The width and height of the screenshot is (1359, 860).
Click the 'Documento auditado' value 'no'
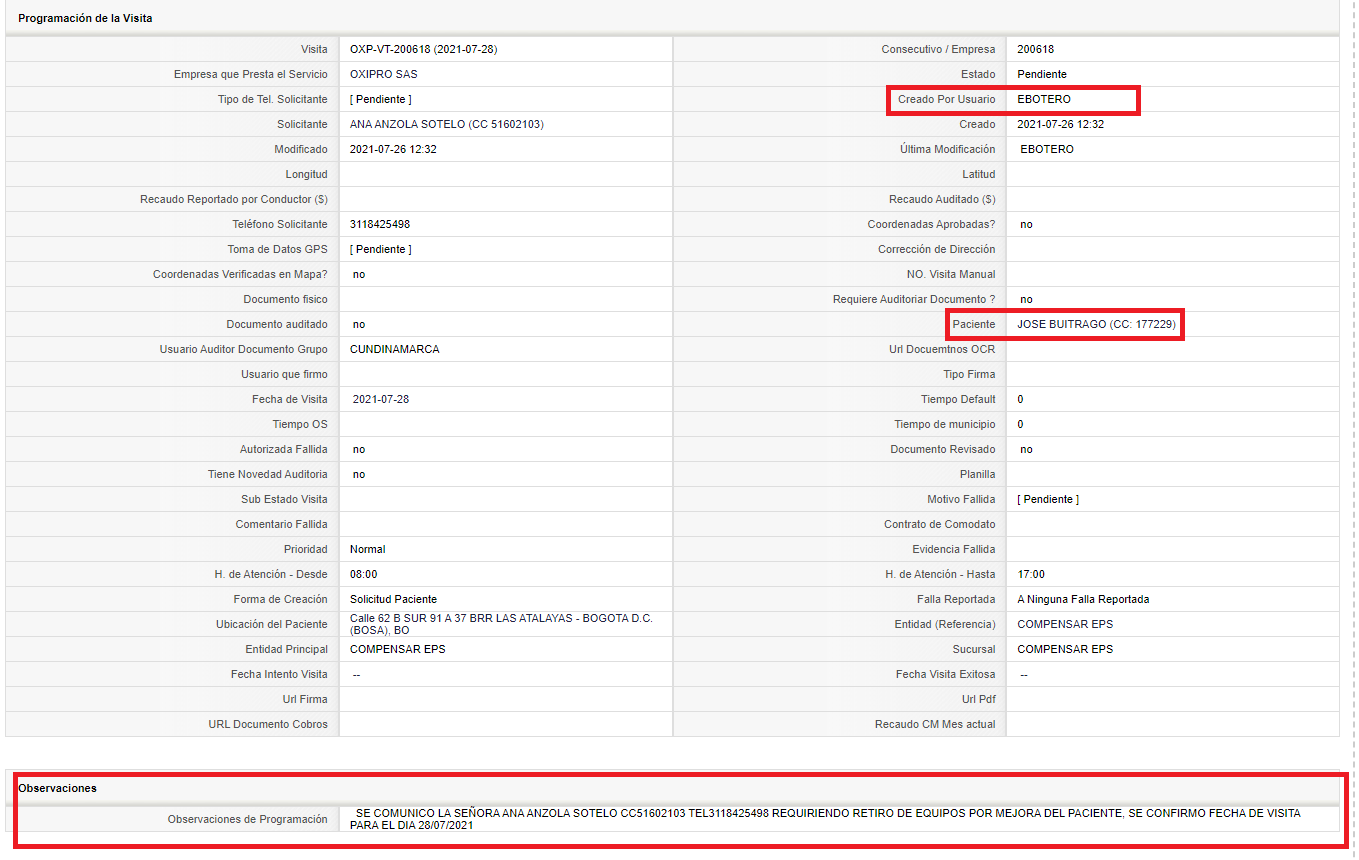point(359,324)
